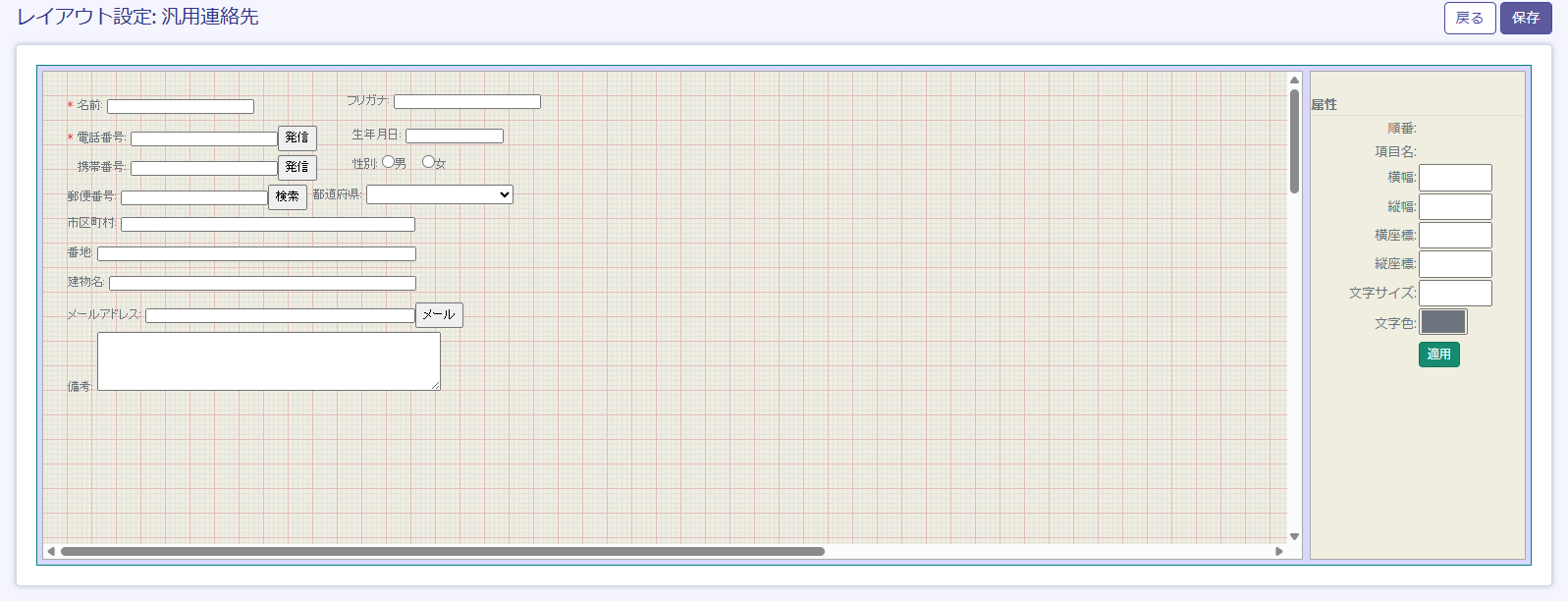Click the 保存 save button
1568x601 pixels.
(x=1525, y=18)
